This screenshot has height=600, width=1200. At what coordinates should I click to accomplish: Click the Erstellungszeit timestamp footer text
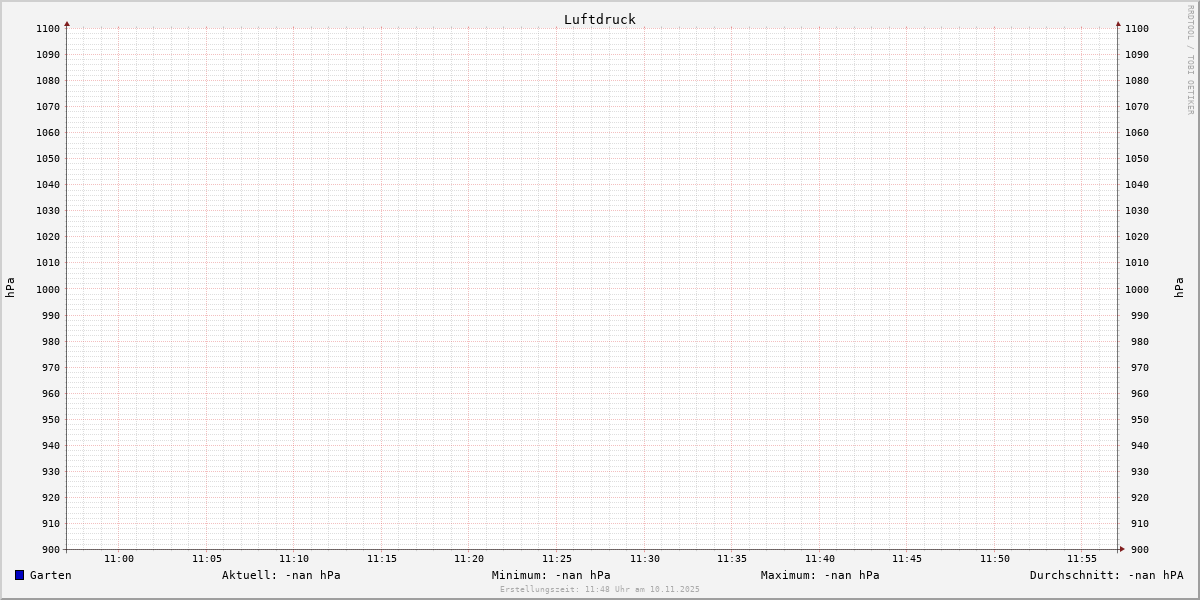[599, 590]
